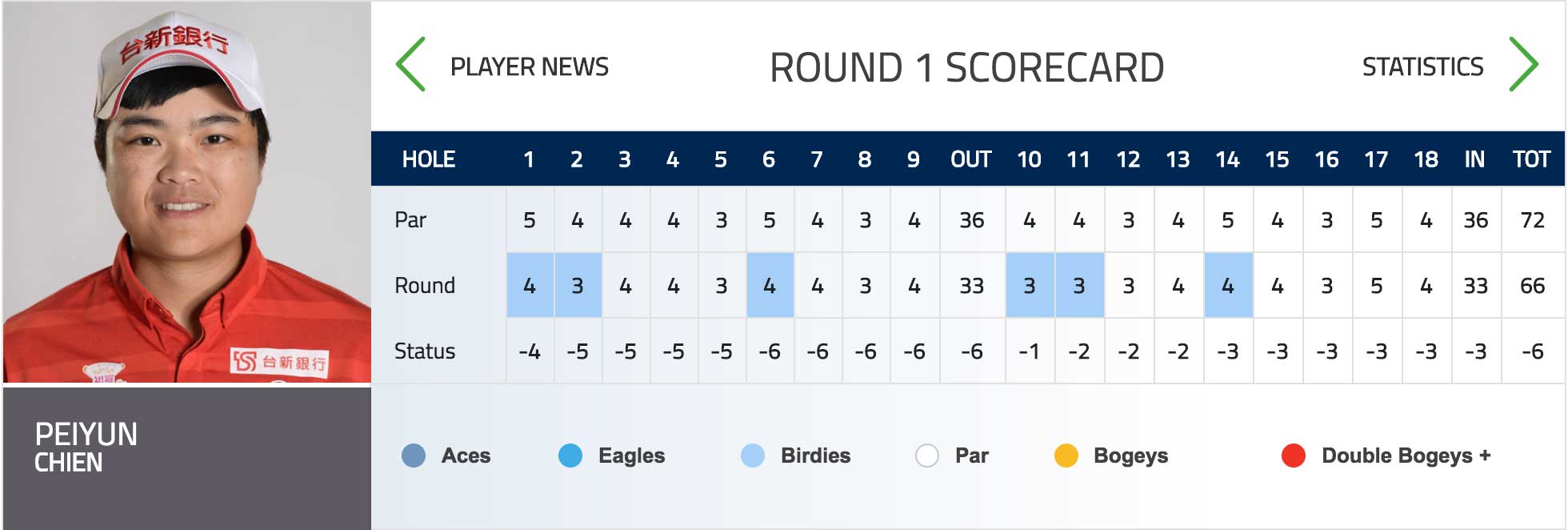Select the Eagles legend circle
Viewport: 1568px width, 530px height.
(x=570, y=456)
